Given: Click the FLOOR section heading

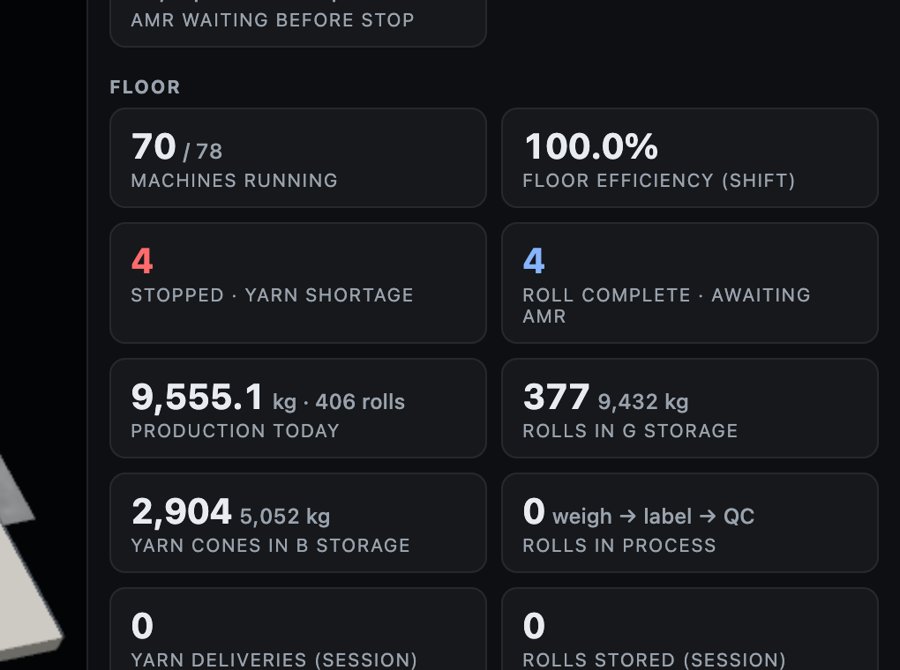Looking at the screenshot, I should pos(145,87).
